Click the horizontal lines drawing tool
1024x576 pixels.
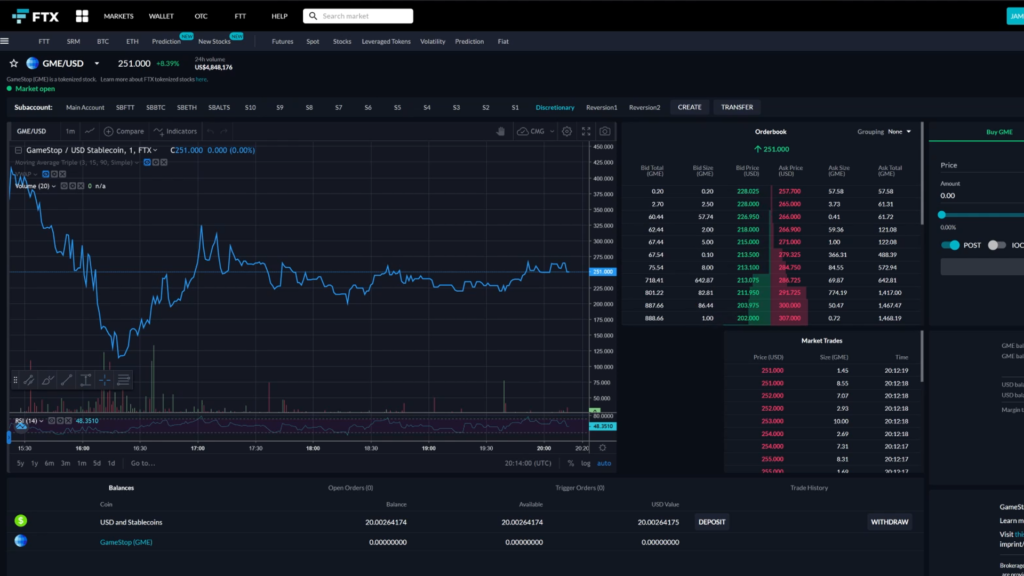pyautogui.click(x=123, y=379)
